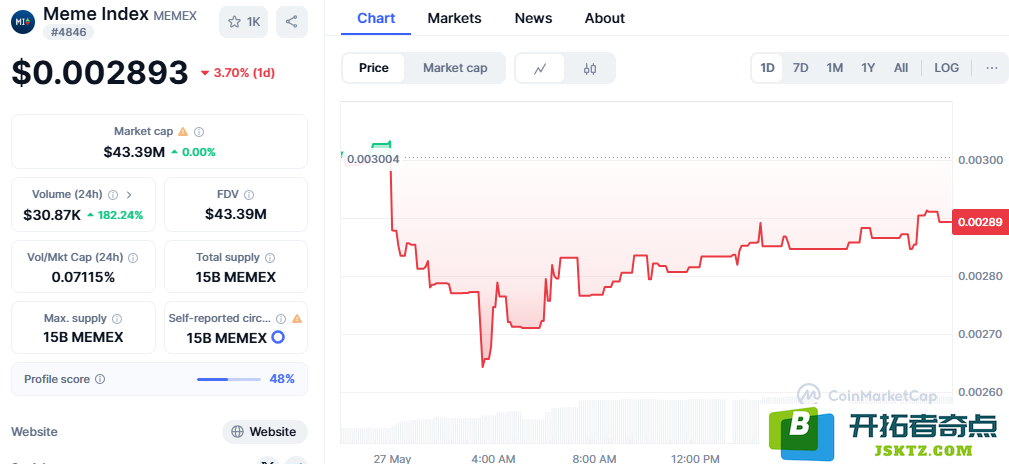
Task: Click the Profile score progress bar
Action: pos(228,379)
